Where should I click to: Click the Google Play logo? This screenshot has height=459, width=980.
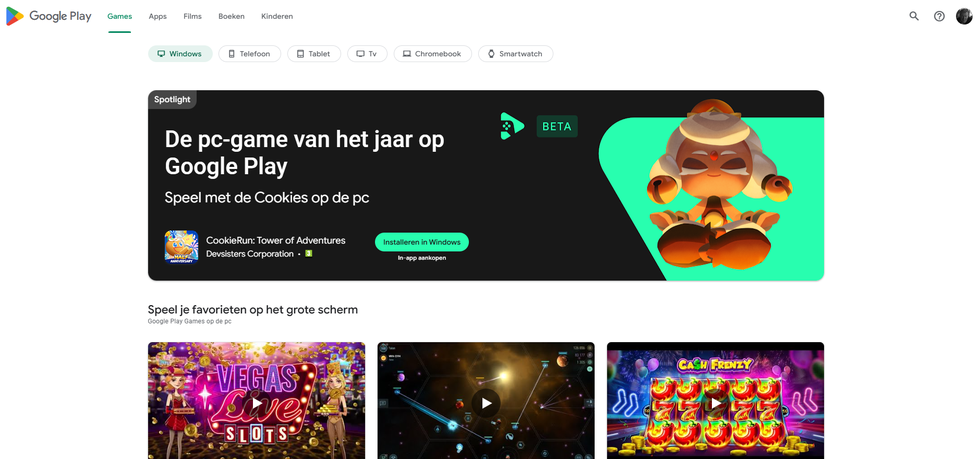point(49,16)
